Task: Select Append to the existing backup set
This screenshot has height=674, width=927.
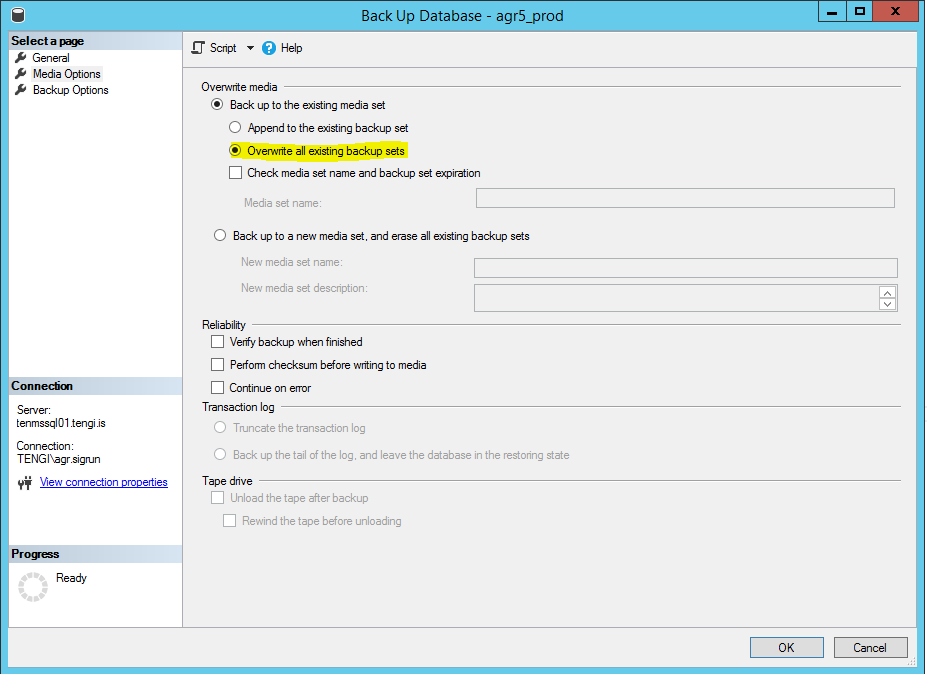Action: [x=235, y=127]
